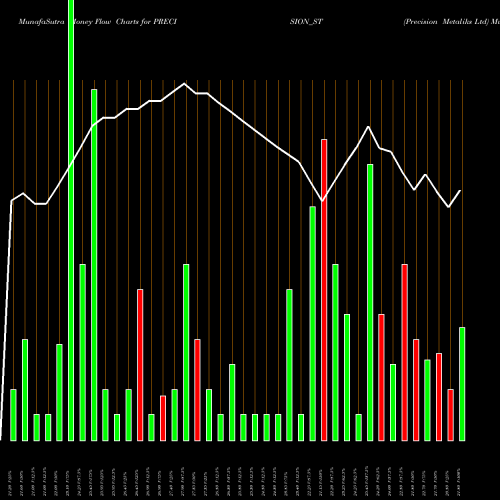500x500 pixels.
Task: Click the '(Precision Metaliks Ltd)' title text
Action: pyautogui.click(x=446, y=22)
